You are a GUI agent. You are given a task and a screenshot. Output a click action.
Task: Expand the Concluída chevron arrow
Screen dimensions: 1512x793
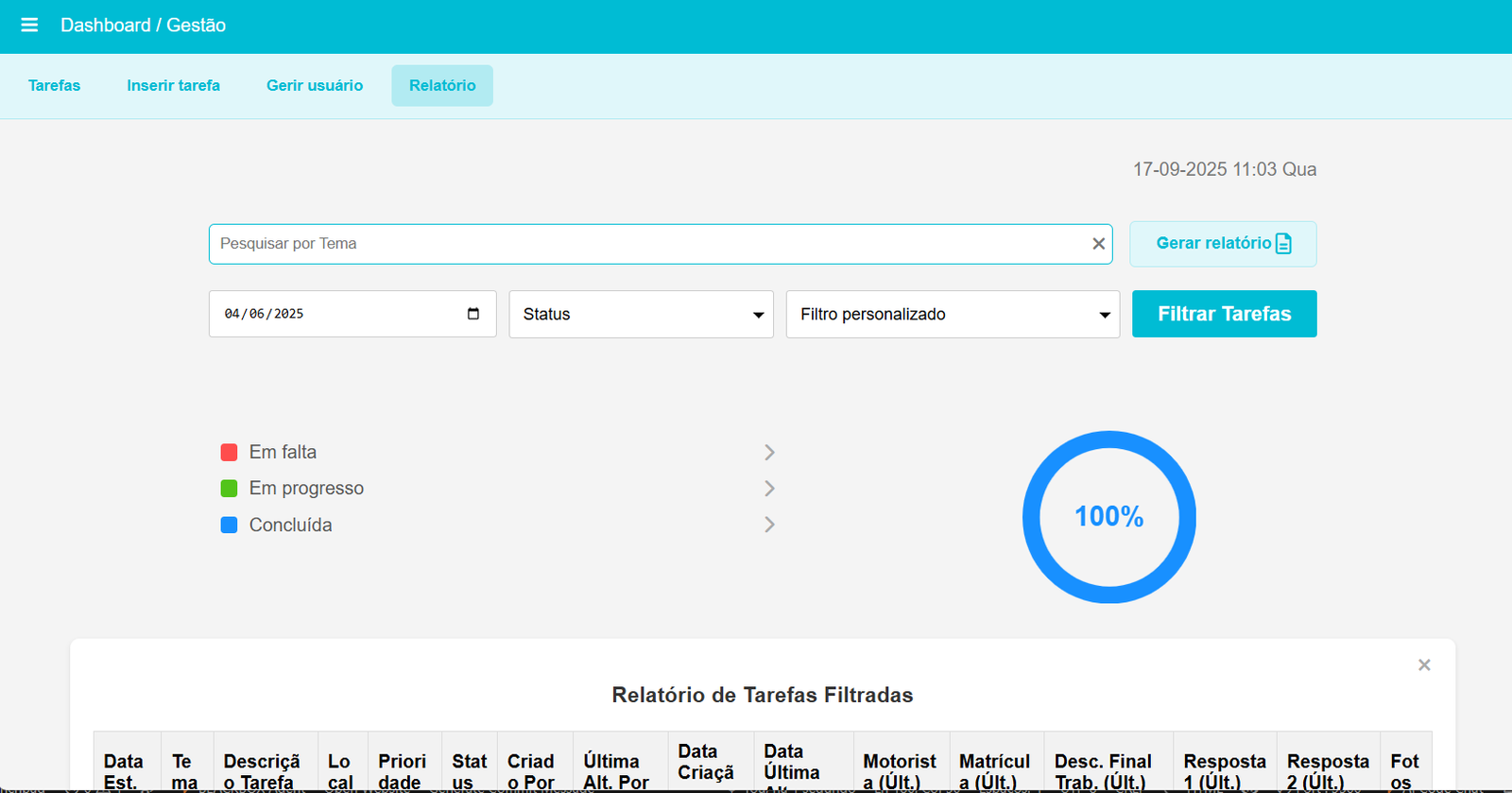[769, 525]
